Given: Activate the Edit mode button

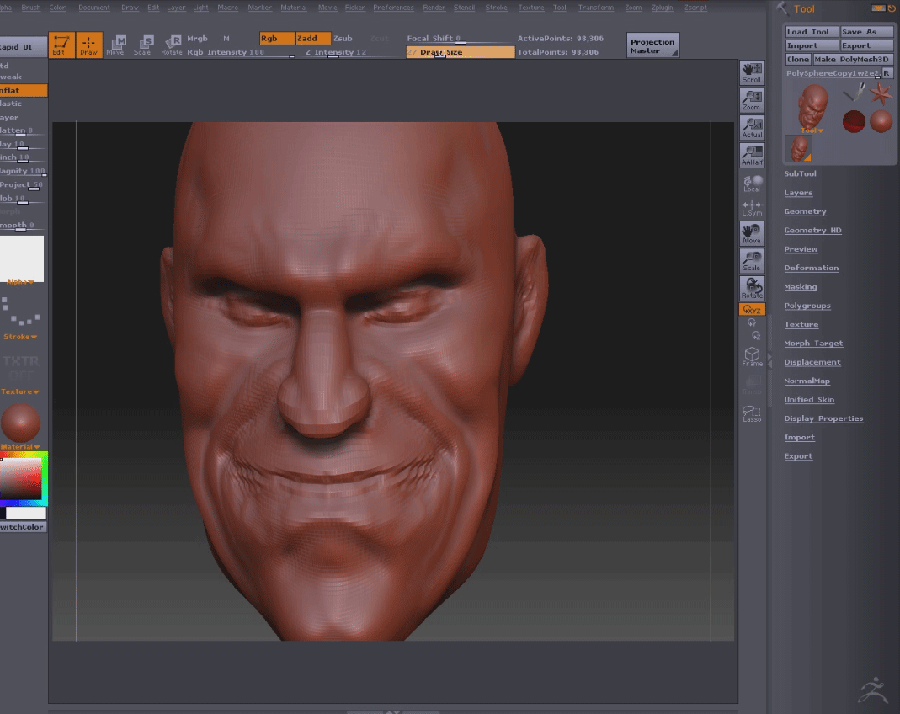Looking at the screenshot, I should (x=61, y=45).
